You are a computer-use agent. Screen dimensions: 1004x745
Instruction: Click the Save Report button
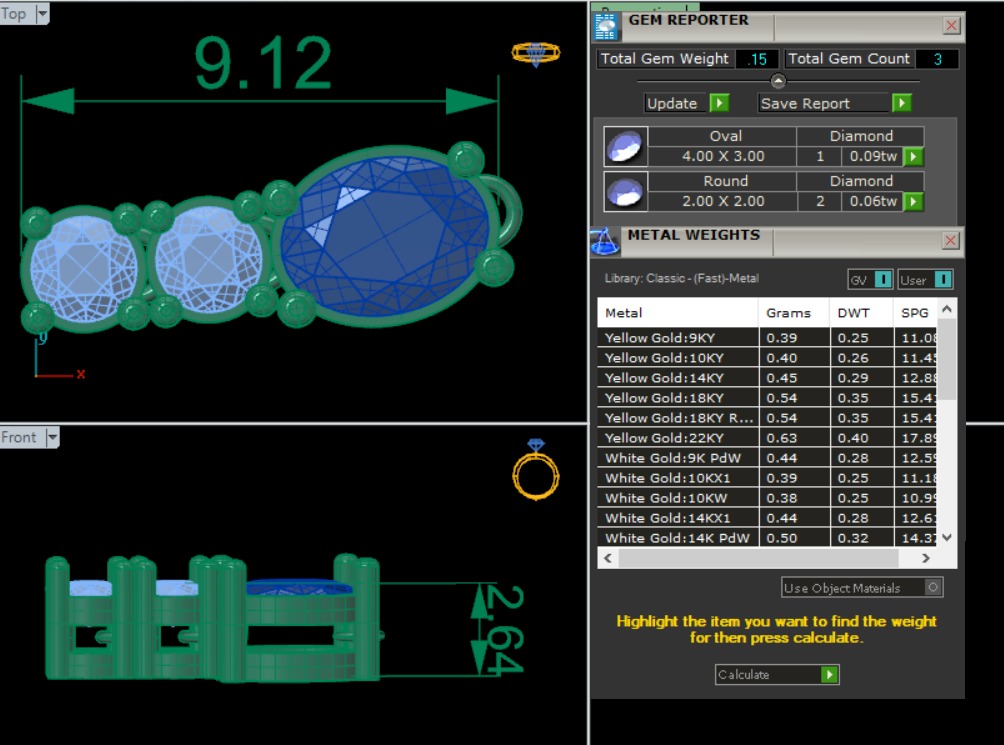pos(825,103)
